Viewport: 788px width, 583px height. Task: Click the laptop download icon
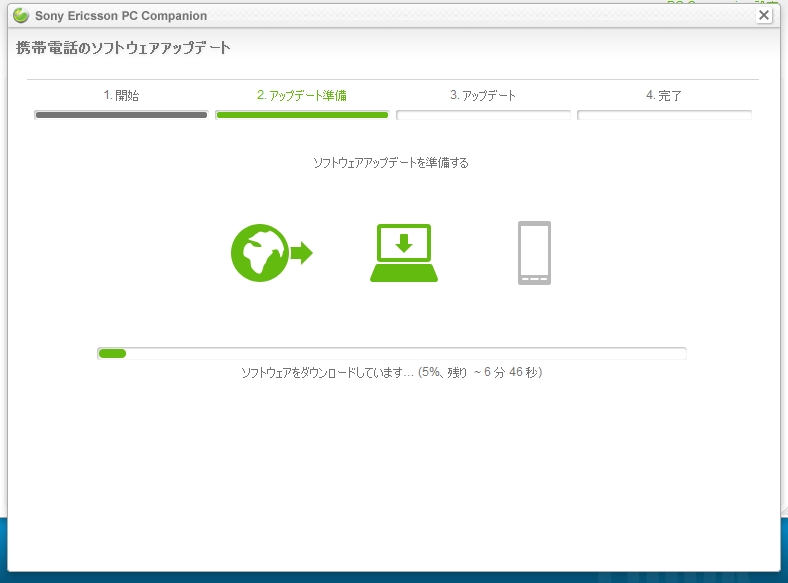pyautogui.click(x=404, y=253)
